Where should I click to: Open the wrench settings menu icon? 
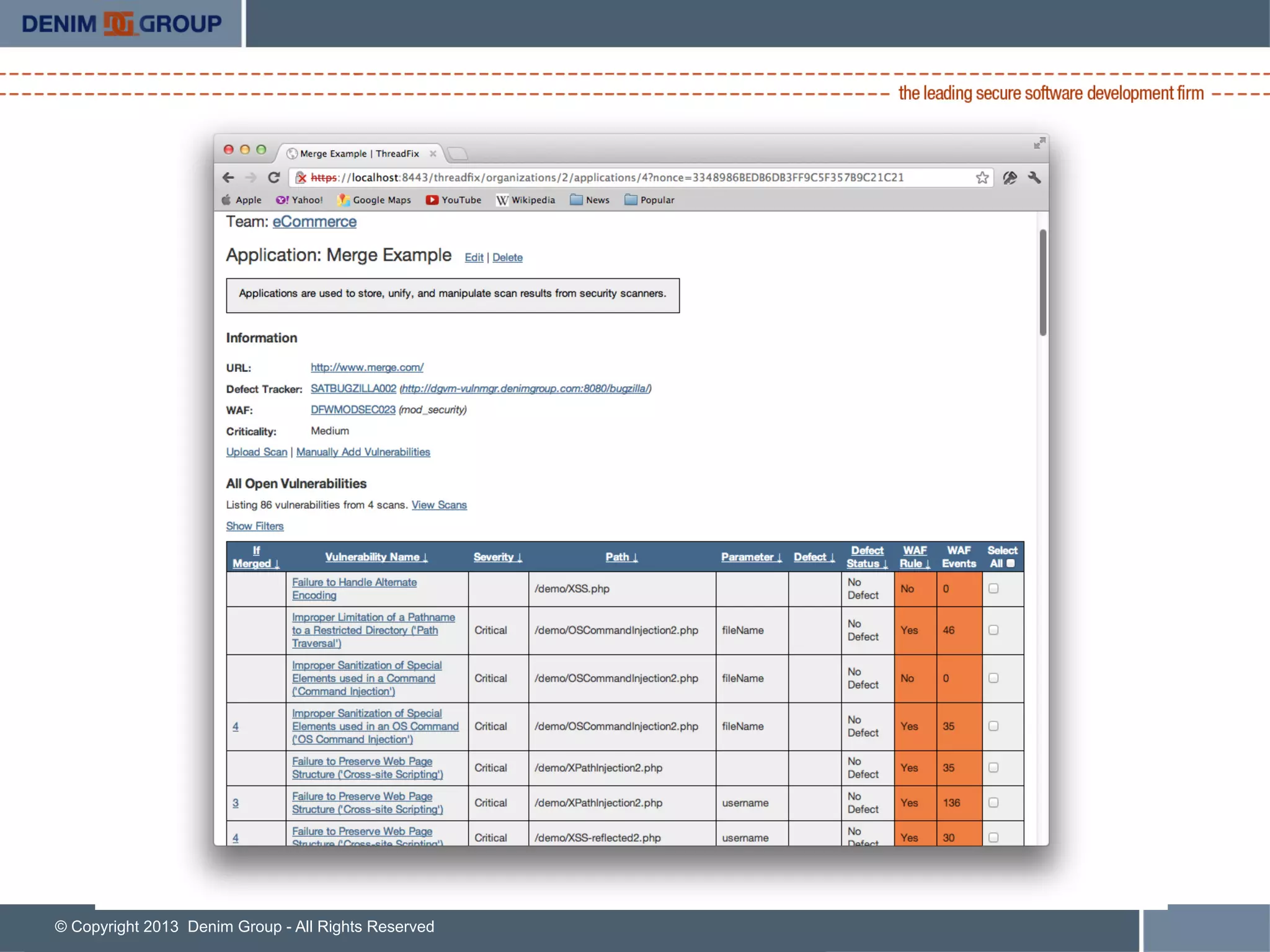point(1034,178)
